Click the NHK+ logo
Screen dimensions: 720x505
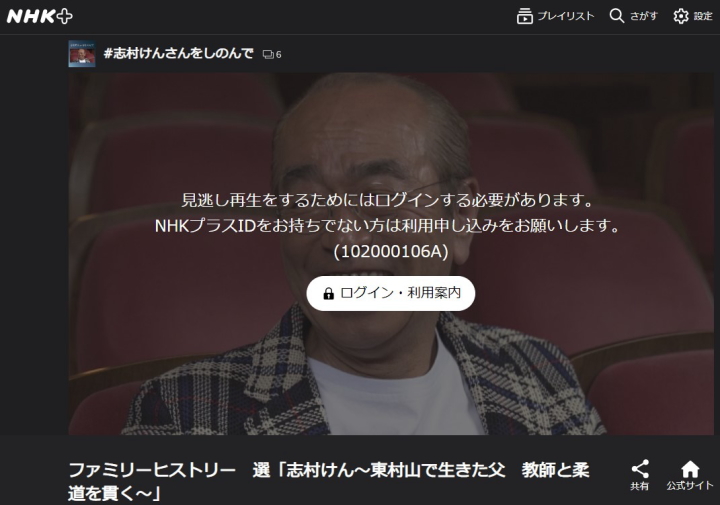pos(40,16)
